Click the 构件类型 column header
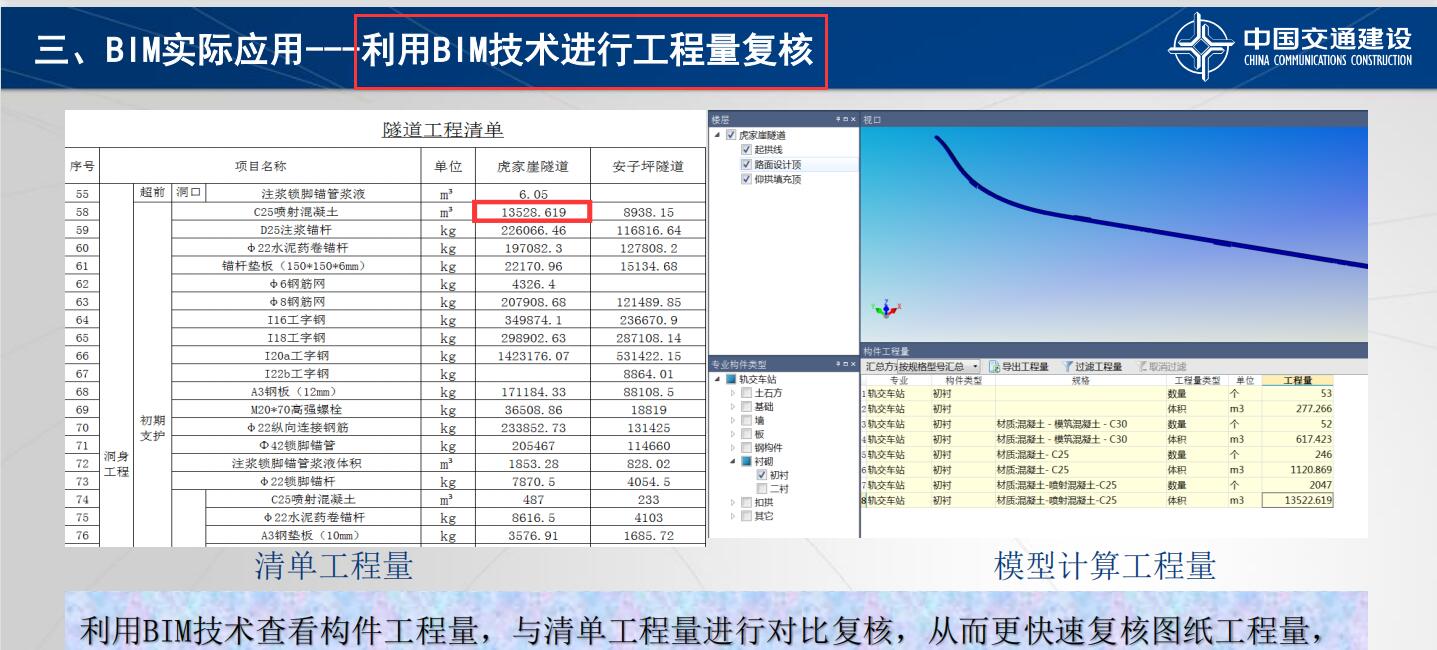Viewport: 1437px width, 650px height. pyautogui.click(x=963, y=380)
